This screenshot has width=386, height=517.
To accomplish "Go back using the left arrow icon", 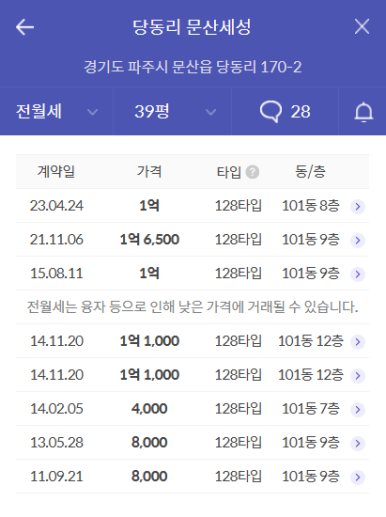I will (25, 27).
